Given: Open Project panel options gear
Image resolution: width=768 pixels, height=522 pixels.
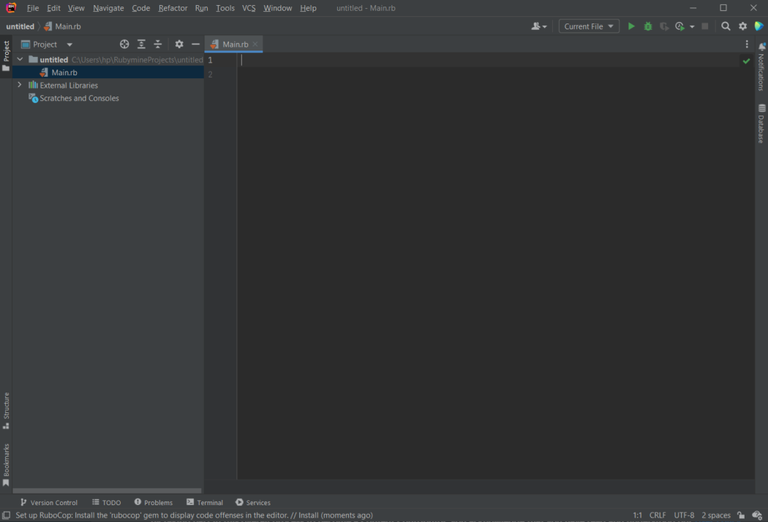Looking at the screenshot, I should point(179,44).
